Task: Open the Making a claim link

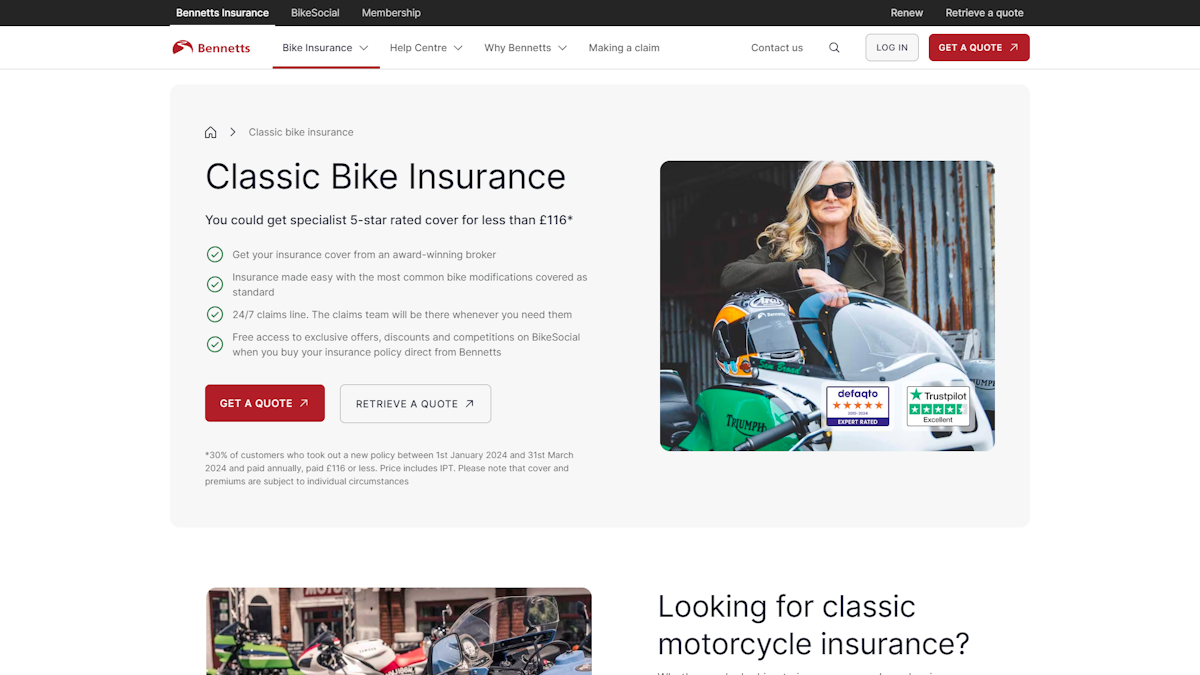Action: 624,47
